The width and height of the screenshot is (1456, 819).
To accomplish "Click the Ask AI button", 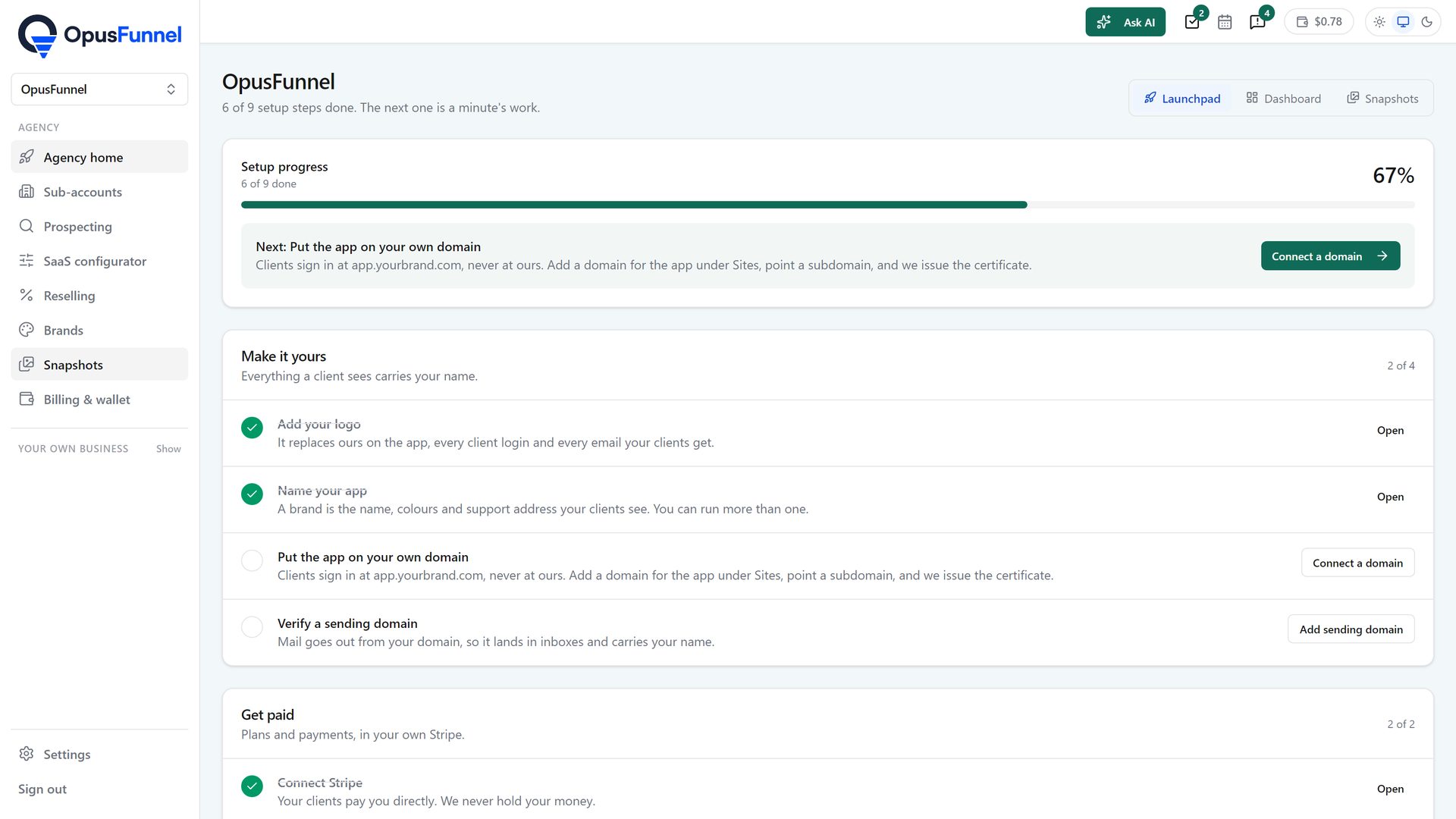I will 1125,22.
